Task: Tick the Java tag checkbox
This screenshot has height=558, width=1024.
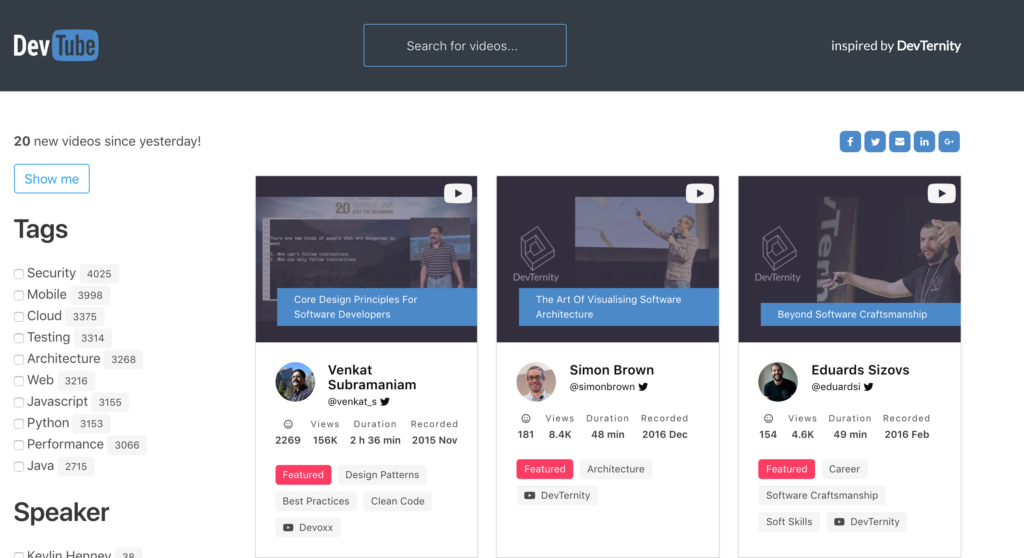Action: coord(19,467)
